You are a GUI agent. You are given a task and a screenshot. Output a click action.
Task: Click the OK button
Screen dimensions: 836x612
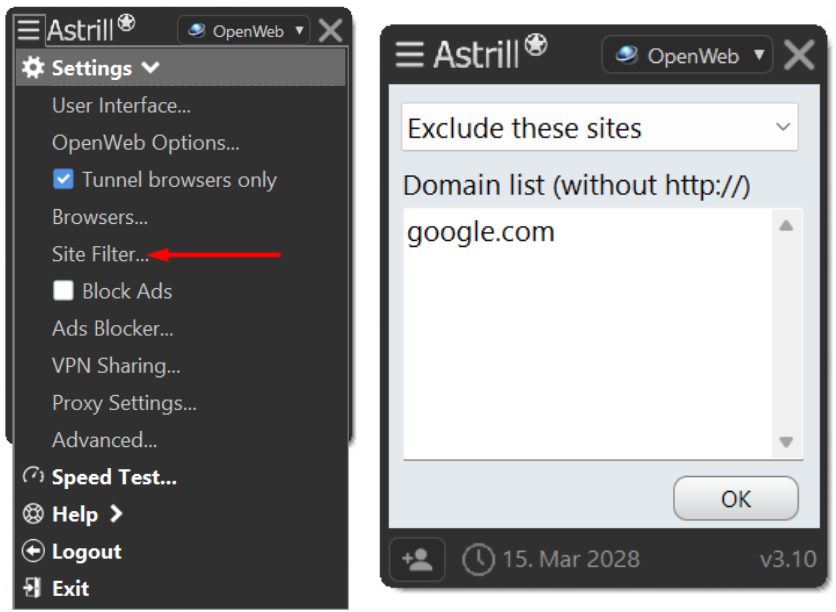click(736, 498)
